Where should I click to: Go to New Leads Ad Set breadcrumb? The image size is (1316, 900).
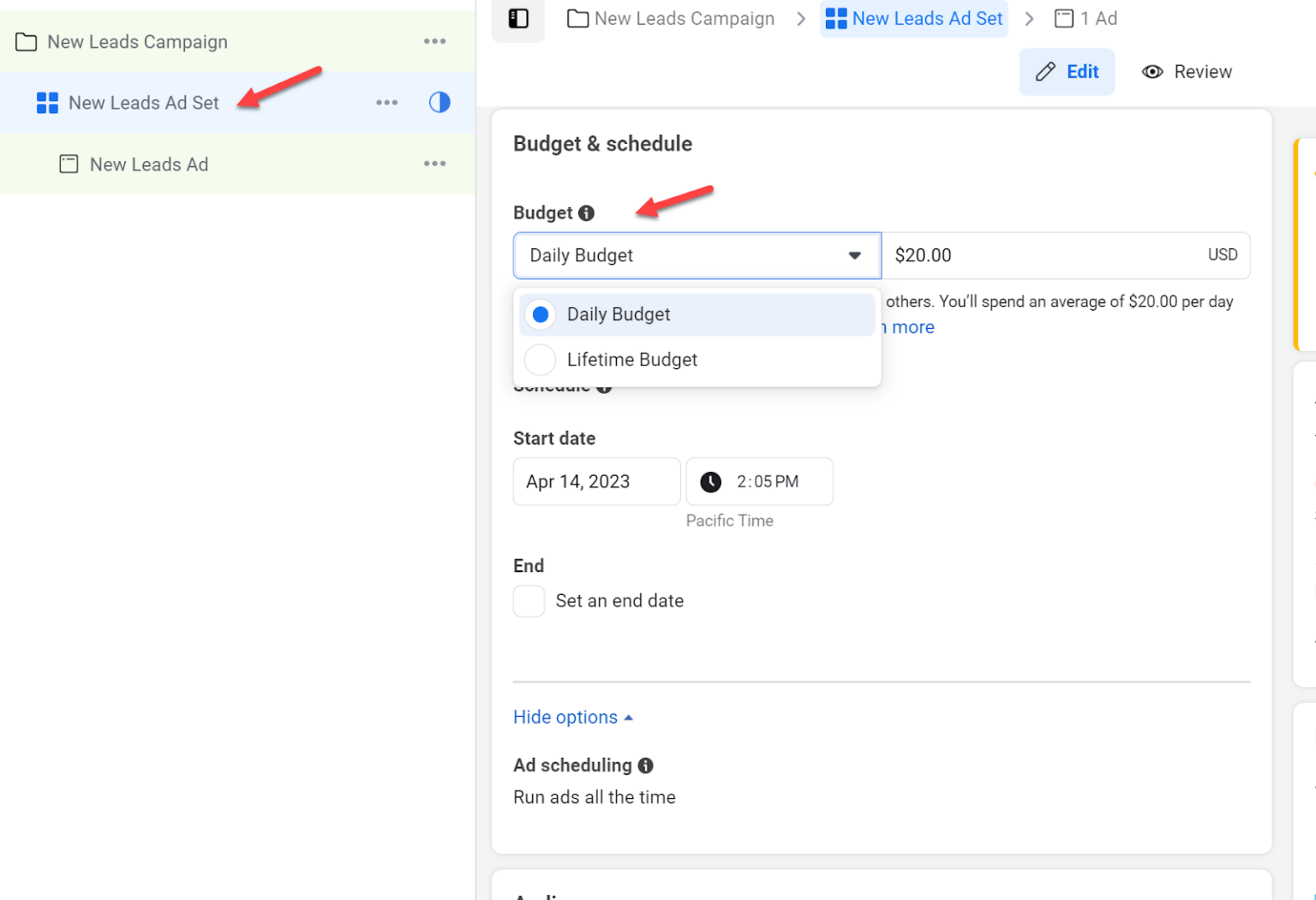click(x=913, y=19)
